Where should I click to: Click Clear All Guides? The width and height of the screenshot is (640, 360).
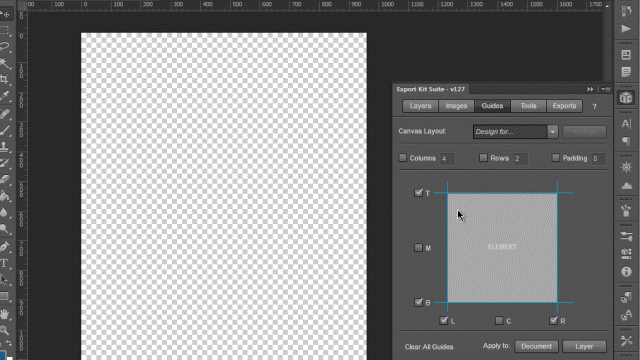click(x=429, y=347)
